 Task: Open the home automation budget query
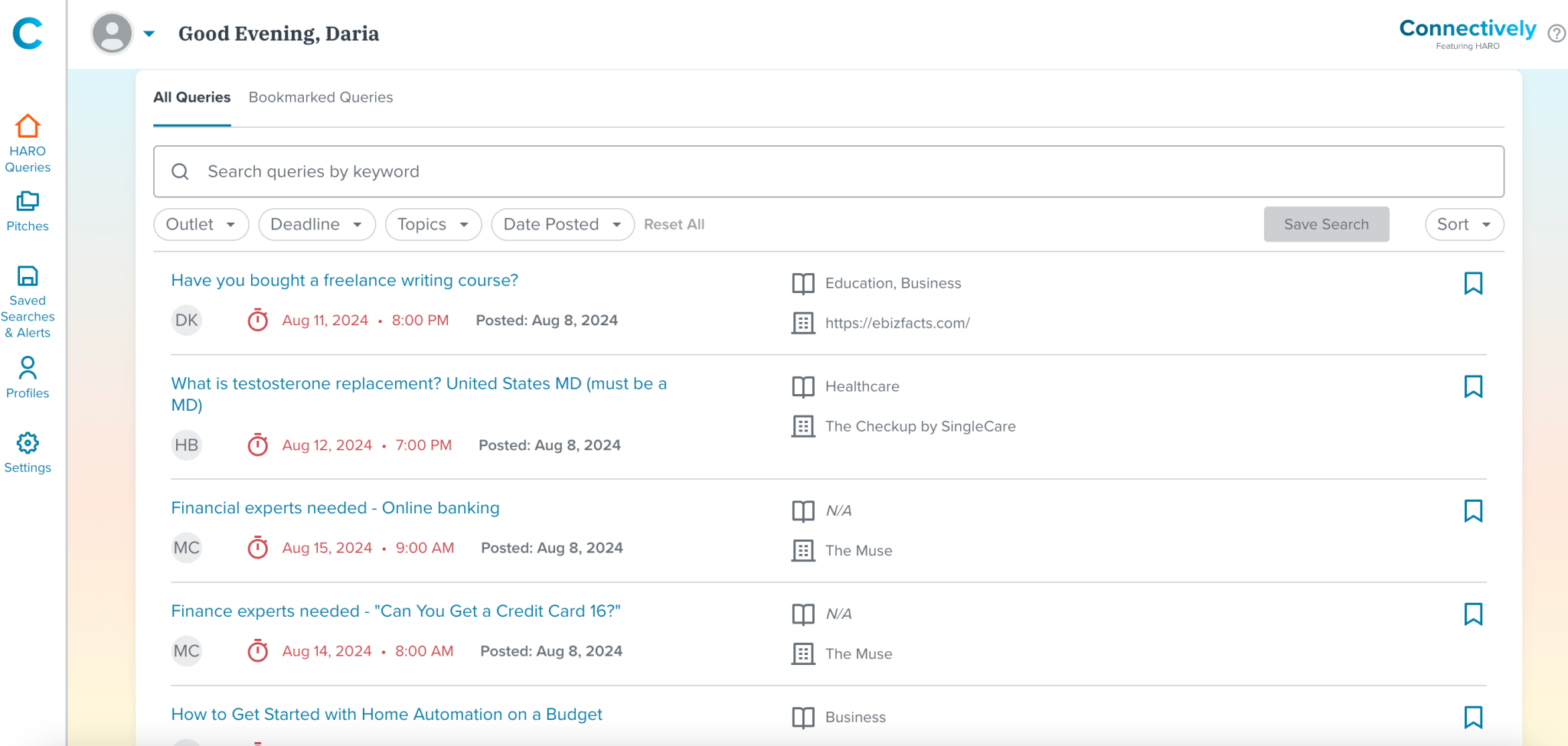[x=386, y=714]
